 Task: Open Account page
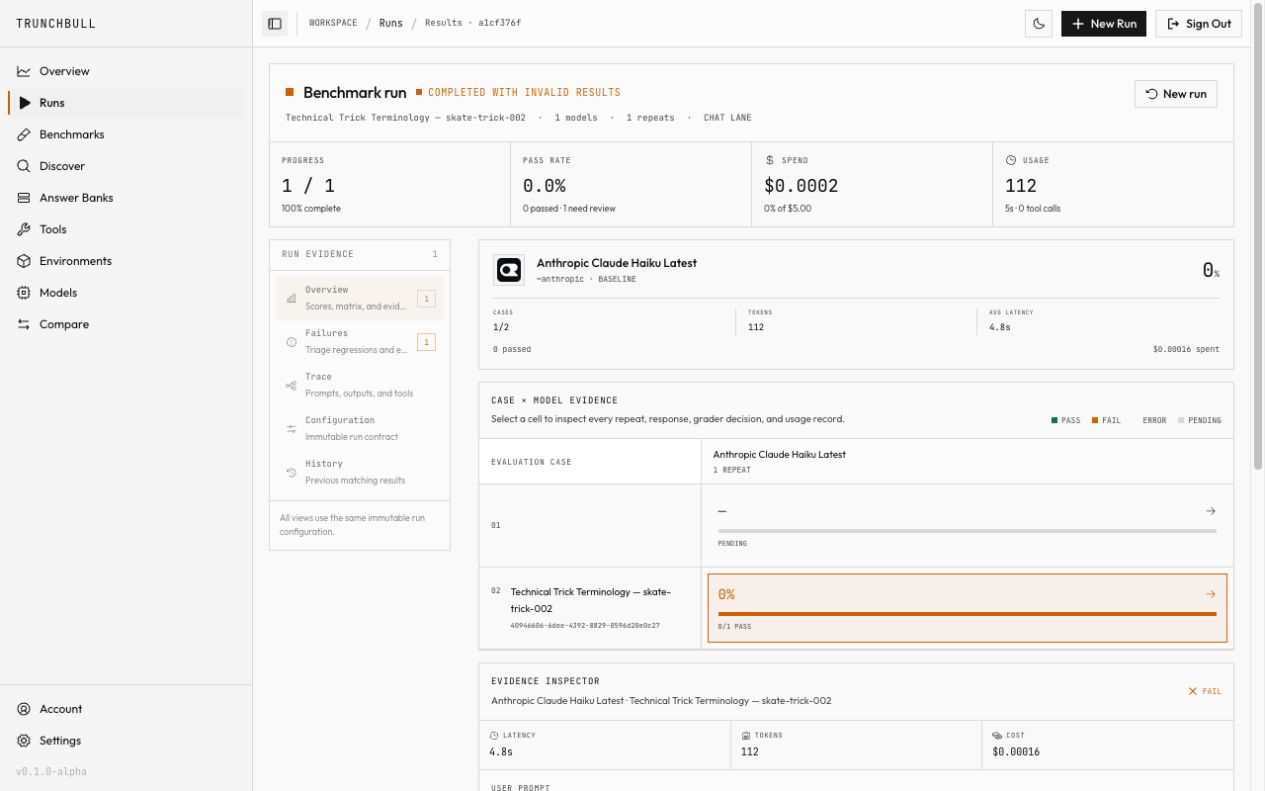point(125,709)
